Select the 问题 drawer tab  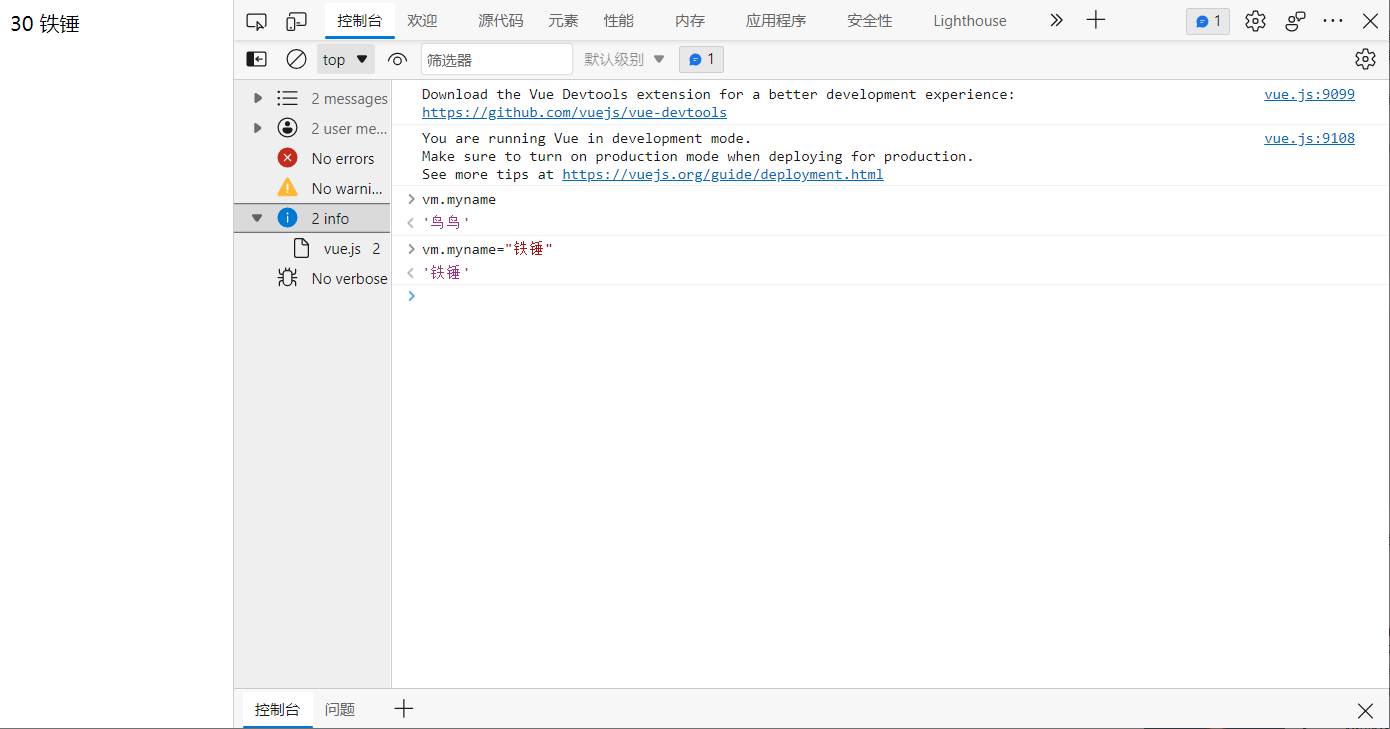pyautogui.click(x=340, y=709)
